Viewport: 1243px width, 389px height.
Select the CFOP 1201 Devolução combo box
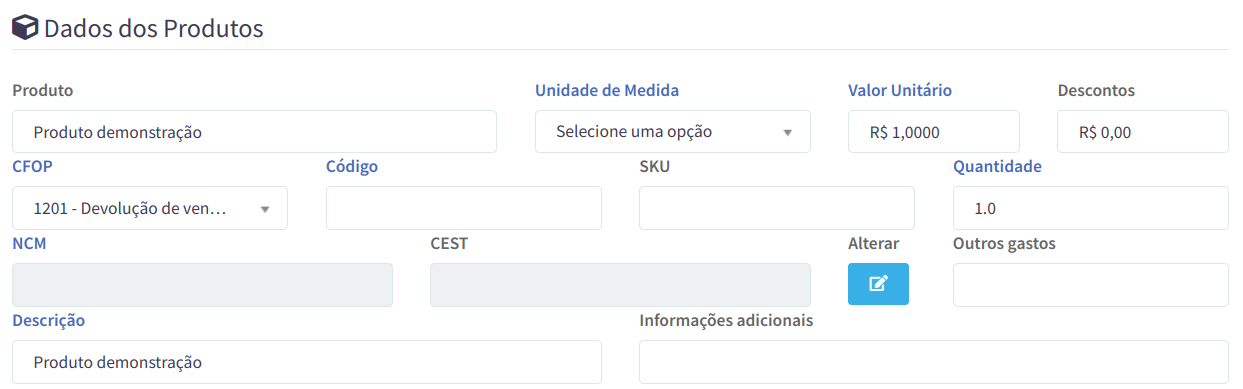click(x=150, y=208)
